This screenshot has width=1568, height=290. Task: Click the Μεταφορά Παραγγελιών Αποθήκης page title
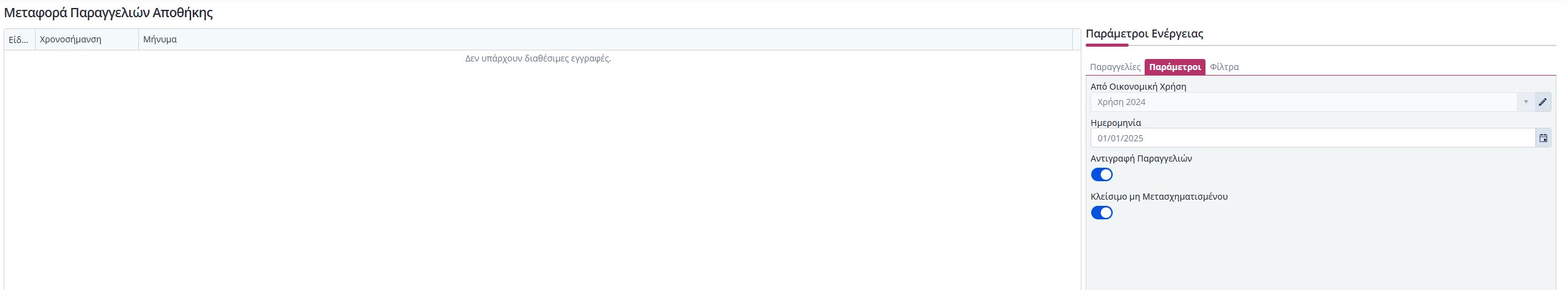[x=109, y=13]
